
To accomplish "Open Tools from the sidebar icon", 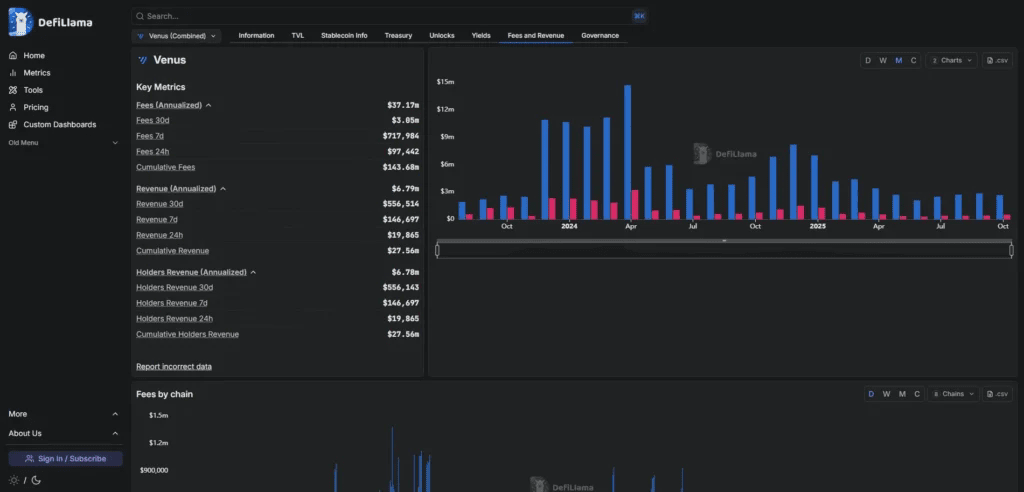I will click(x=13, y=90).
